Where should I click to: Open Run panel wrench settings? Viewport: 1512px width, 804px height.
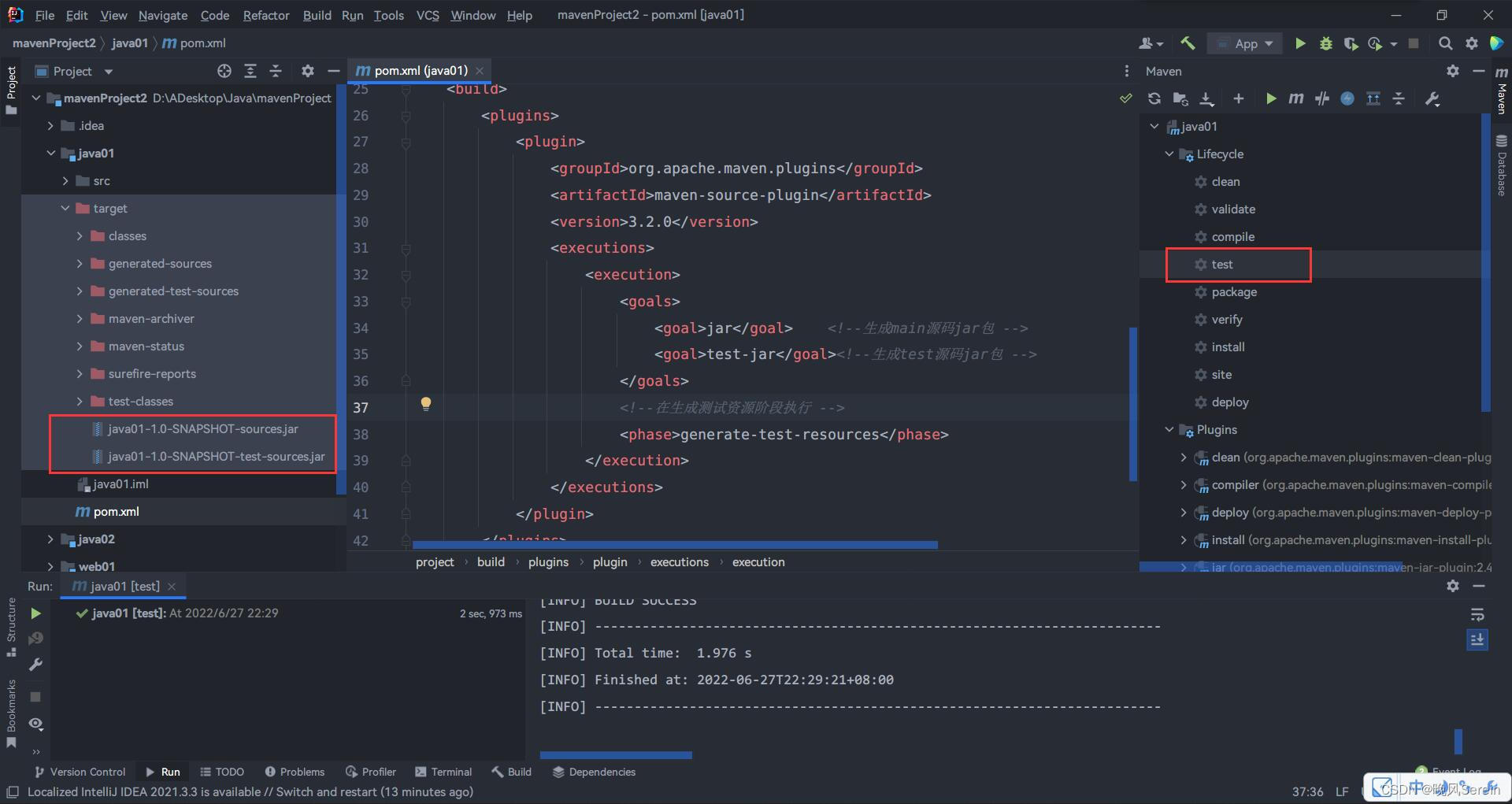coord(35,665)
